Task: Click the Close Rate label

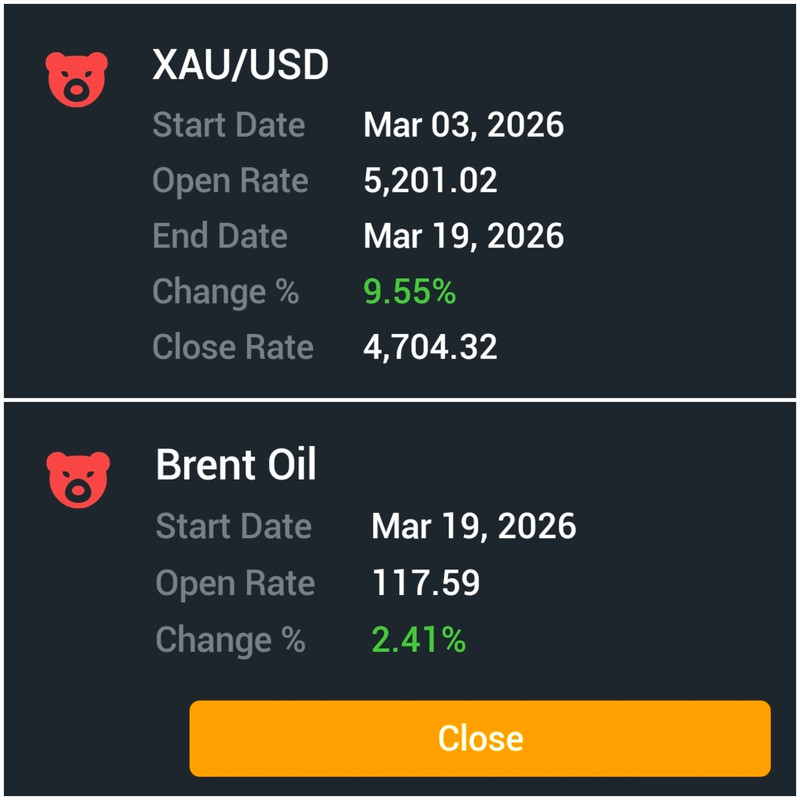Action: pyautogui.click(x=232, y=347)
